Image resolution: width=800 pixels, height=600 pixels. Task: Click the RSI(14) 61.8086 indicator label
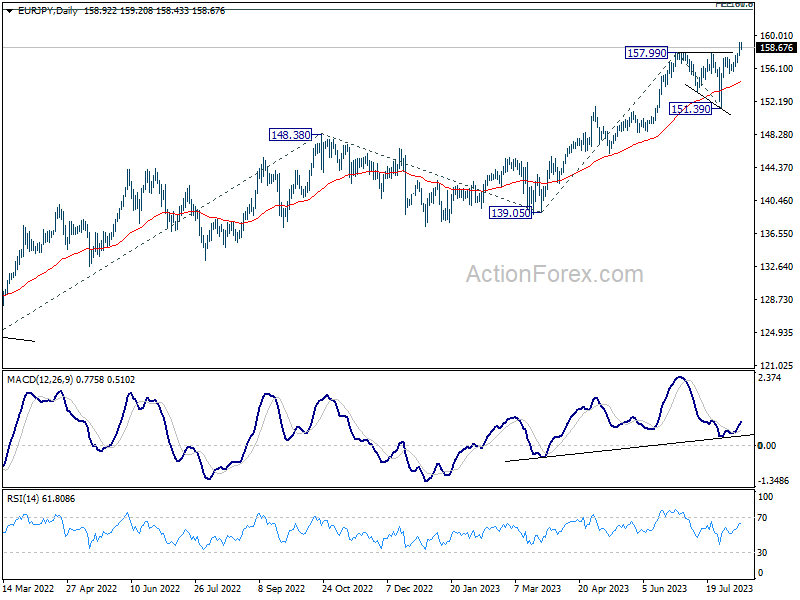click(x=41, y=498)
